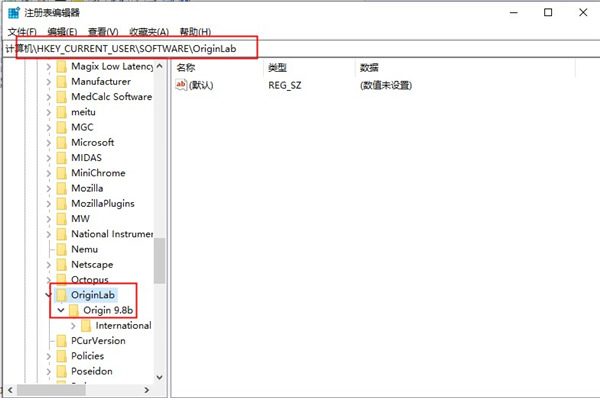The width and height of the screenshot is (600, 398).
Task: Expand the MIDAS key
Action: 48,158
